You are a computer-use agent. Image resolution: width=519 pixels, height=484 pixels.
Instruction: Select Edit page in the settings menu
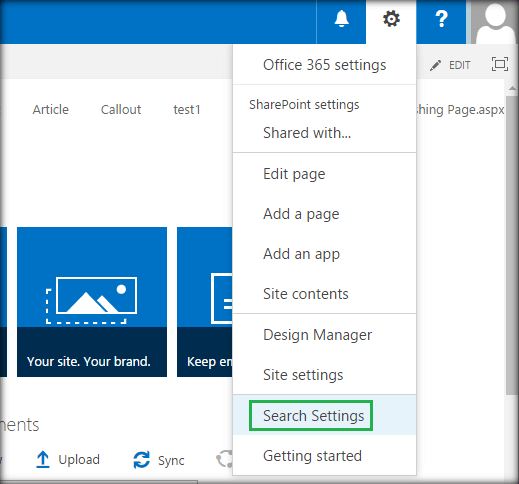click(324, 174)
